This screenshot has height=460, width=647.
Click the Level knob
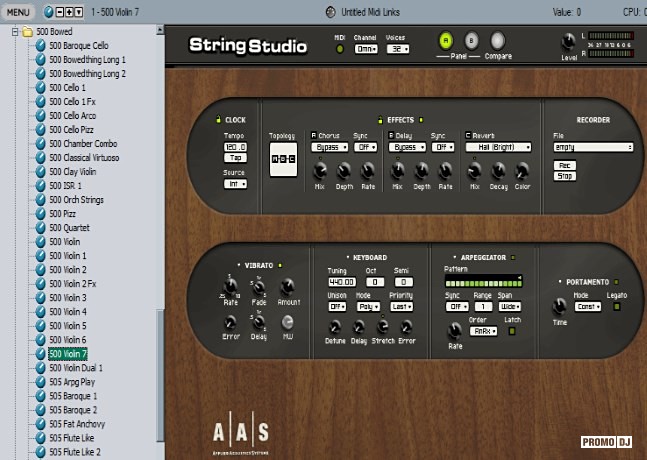(x=569, y=42)
